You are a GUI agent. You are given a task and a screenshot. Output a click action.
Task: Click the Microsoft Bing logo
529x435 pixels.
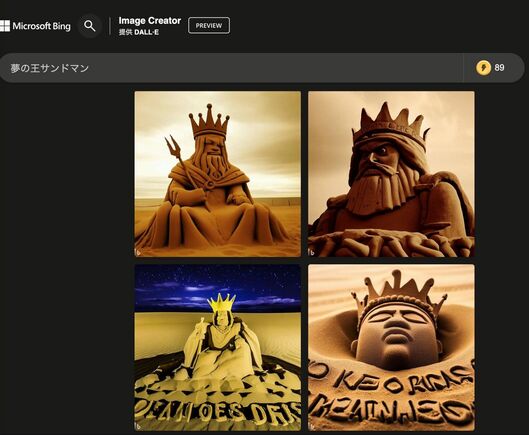point(35,26)
